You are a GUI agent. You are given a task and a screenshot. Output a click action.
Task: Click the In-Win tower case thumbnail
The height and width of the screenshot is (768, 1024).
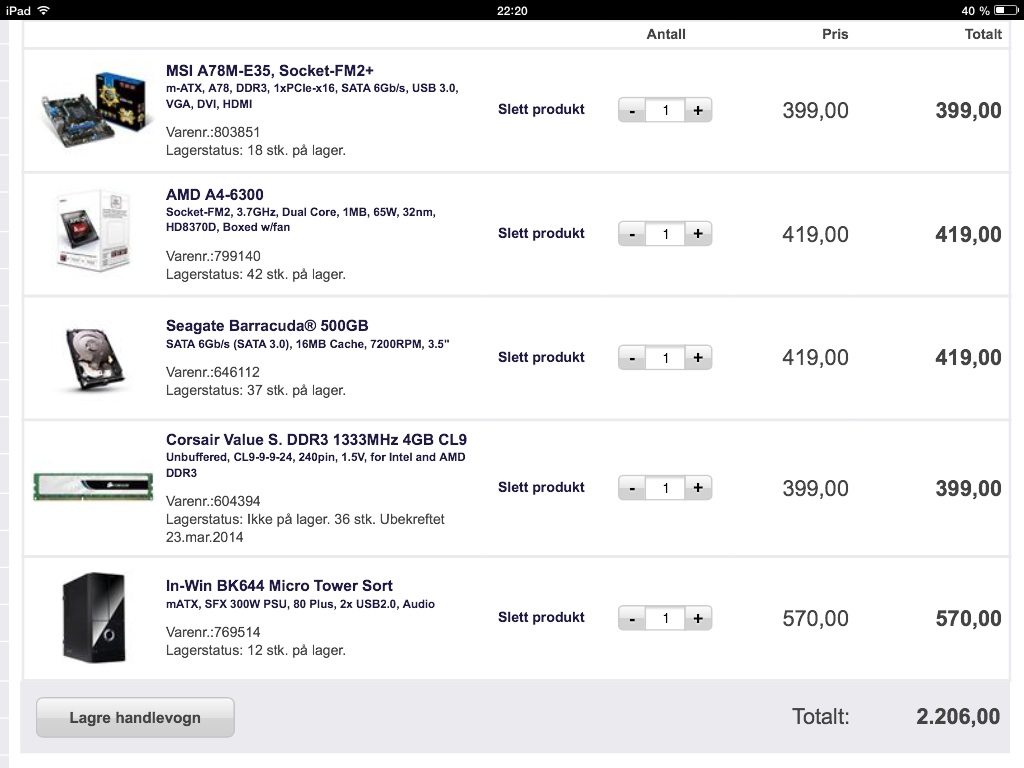point(93,618)
